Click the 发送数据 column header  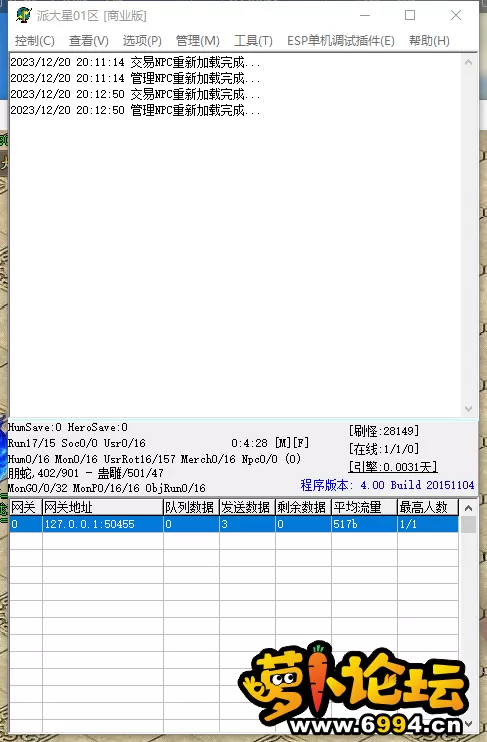(247, 507)
